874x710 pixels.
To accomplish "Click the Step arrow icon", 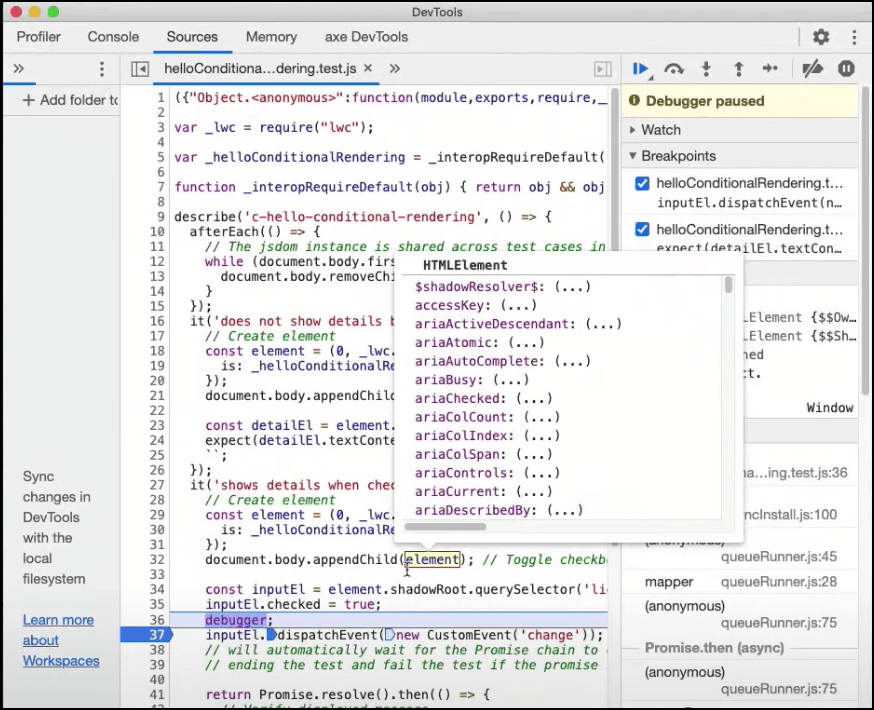I will [x=770, y=69].
